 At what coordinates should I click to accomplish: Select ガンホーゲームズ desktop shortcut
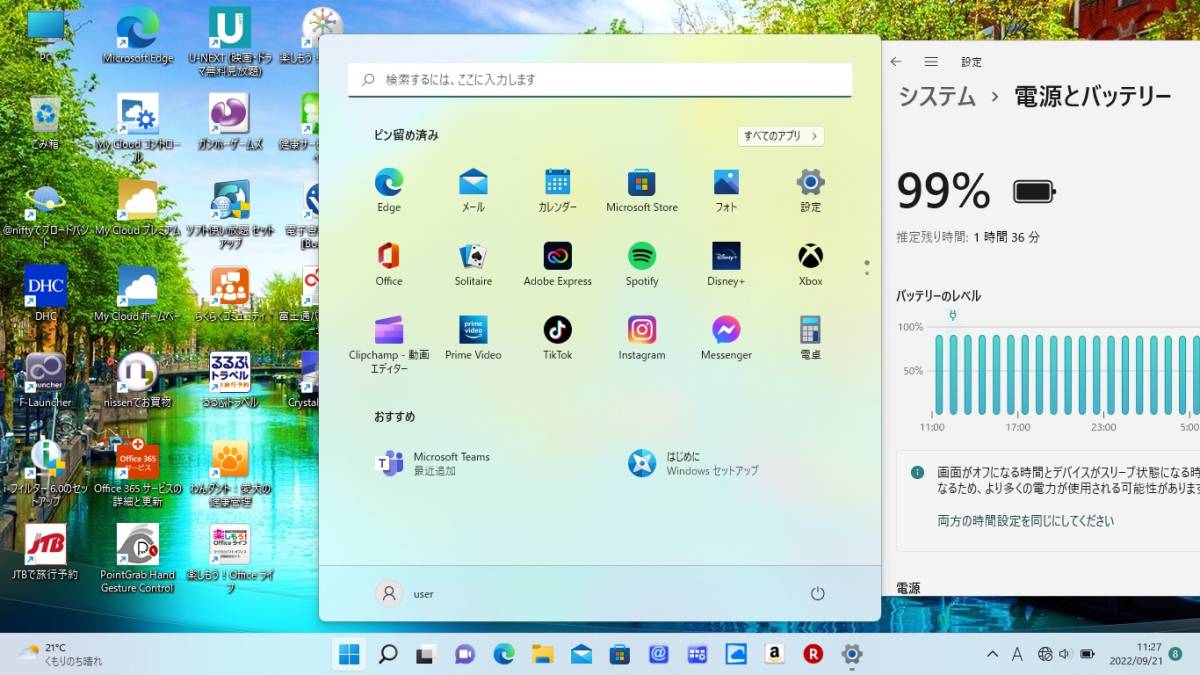click(x=229, y=122)
